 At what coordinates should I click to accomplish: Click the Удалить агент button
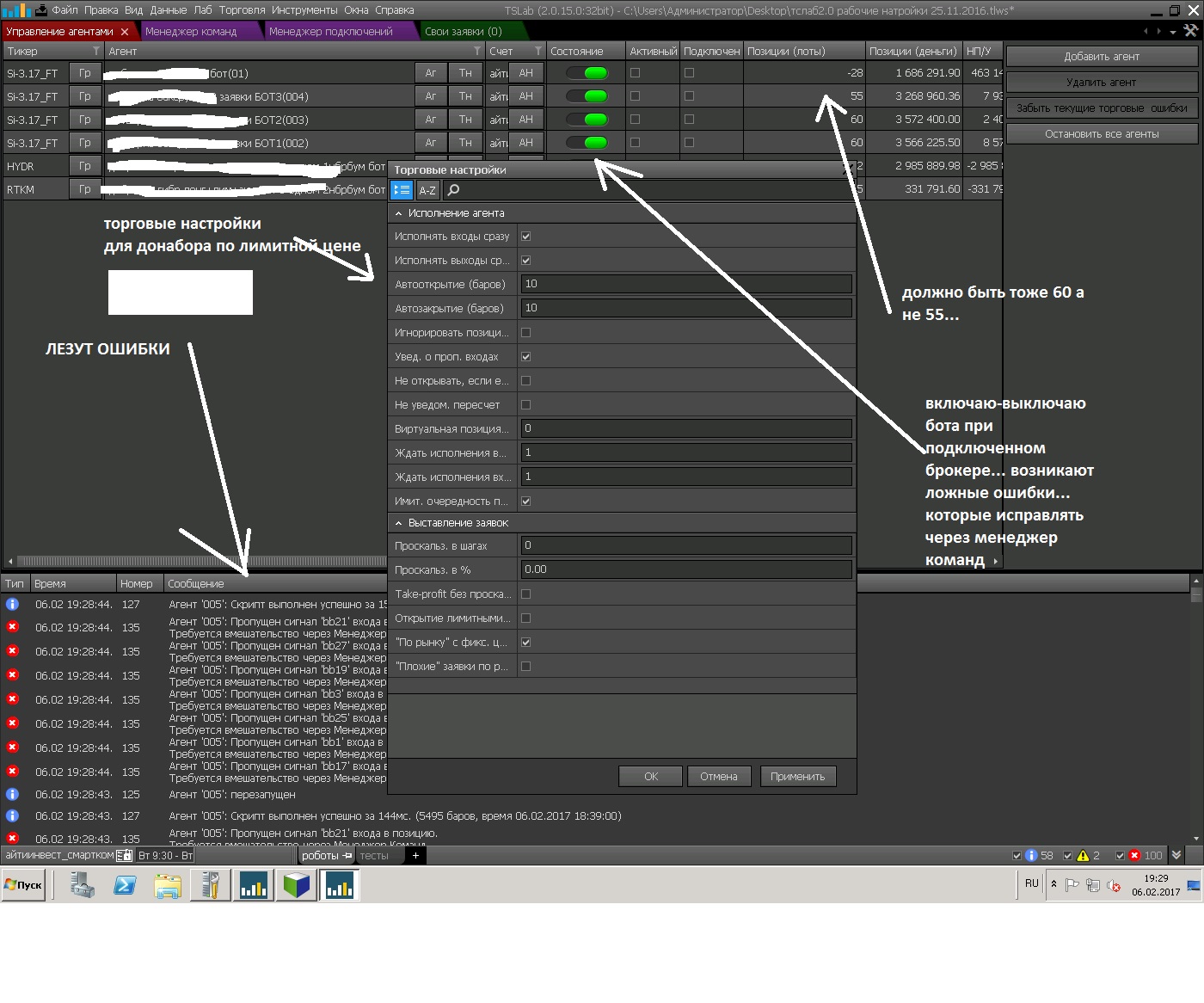pos(1102,83)
